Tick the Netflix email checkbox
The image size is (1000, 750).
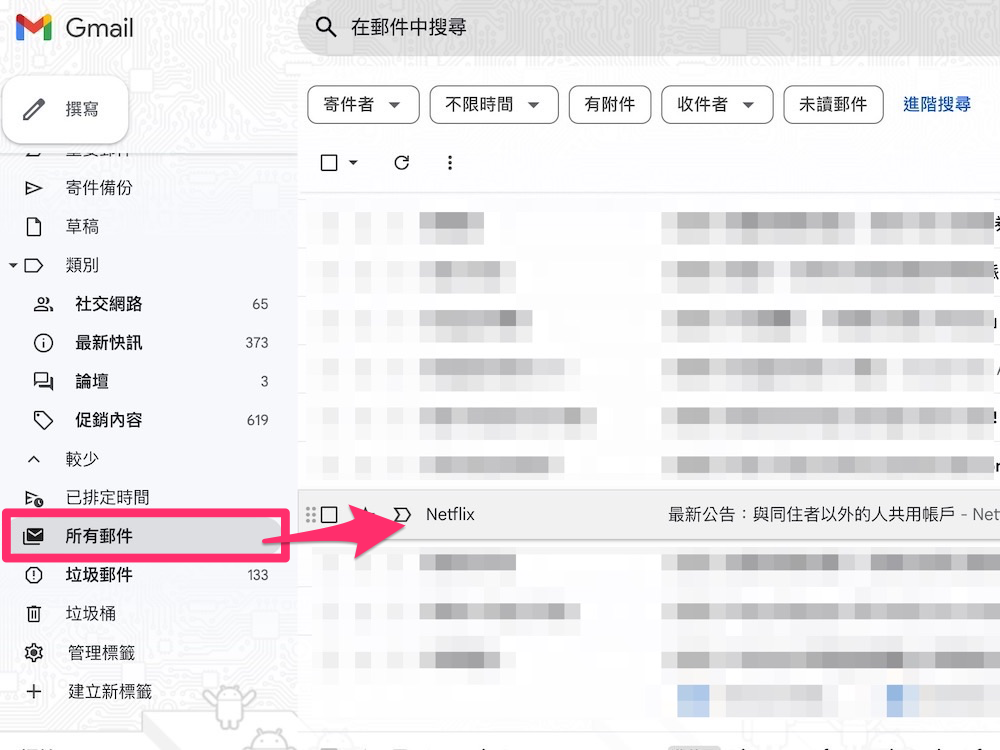[329, 515]
